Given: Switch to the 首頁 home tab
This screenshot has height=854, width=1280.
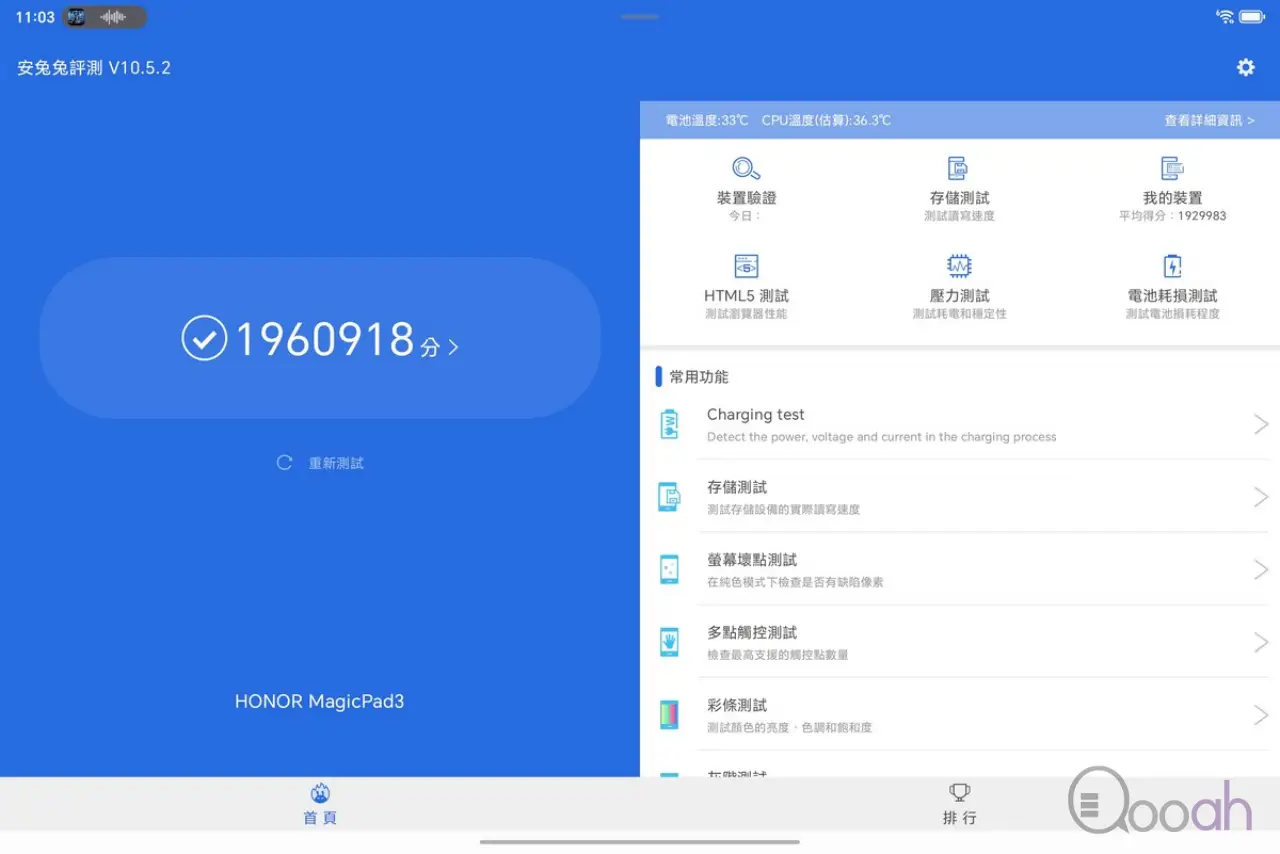Looking at the screenshot, I should [x=320, y=804].
